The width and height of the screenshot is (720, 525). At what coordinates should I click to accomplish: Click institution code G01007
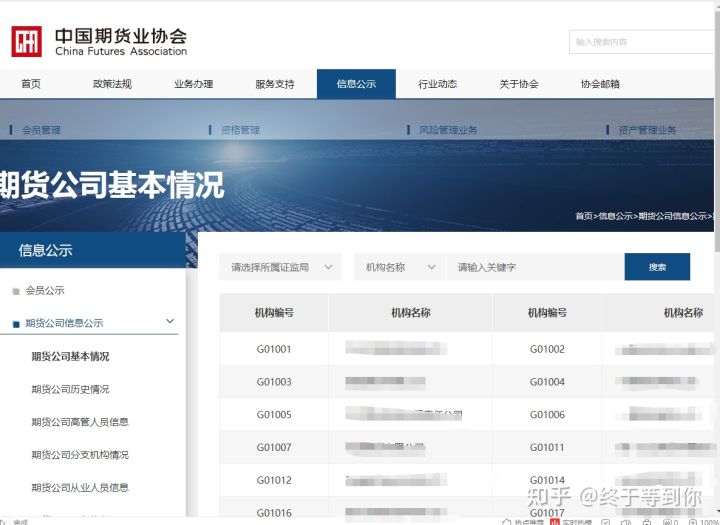point(274,447)
